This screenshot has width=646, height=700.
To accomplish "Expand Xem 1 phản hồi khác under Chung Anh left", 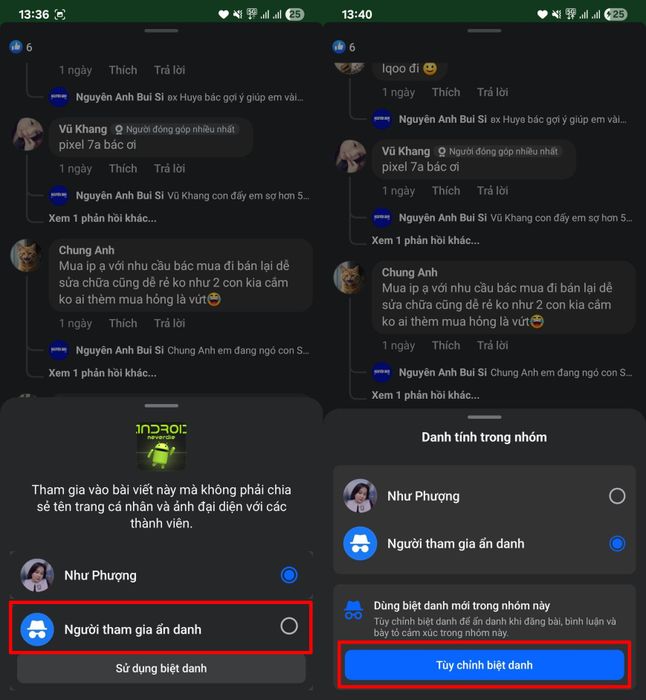I will [x=102, y=373].
